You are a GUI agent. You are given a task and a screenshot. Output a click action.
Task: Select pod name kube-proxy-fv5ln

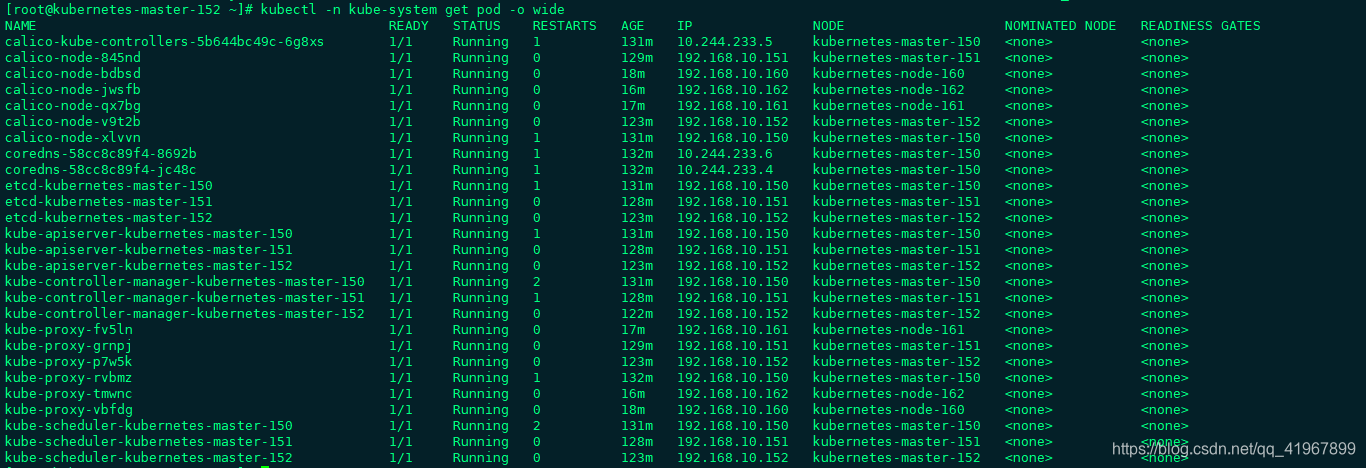coord(69,329)
